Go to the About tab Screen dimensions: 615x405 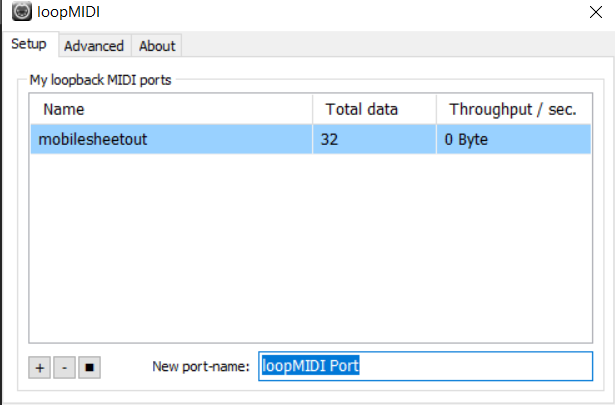[157, 46]
